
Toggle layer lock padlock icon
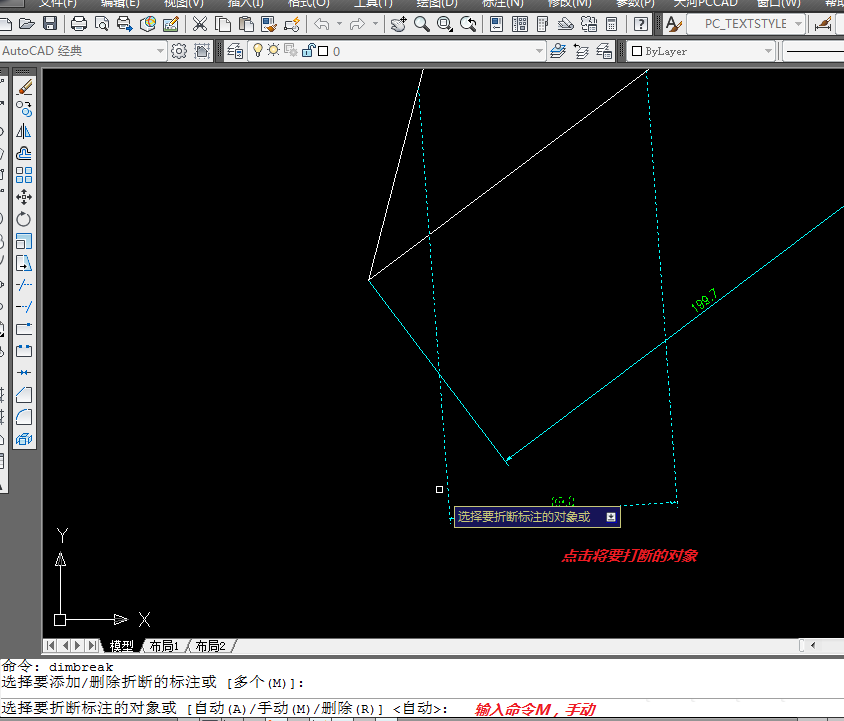(308, 51)
